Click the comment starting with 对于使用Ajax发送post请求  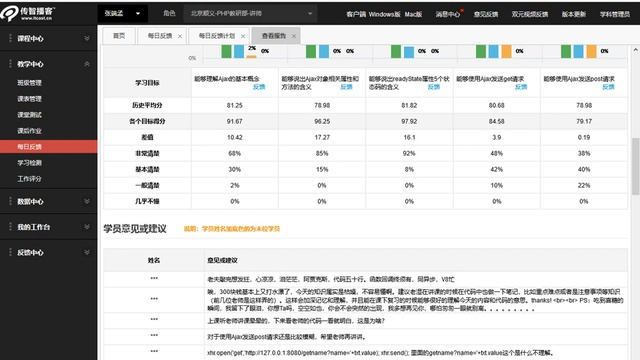287,337
